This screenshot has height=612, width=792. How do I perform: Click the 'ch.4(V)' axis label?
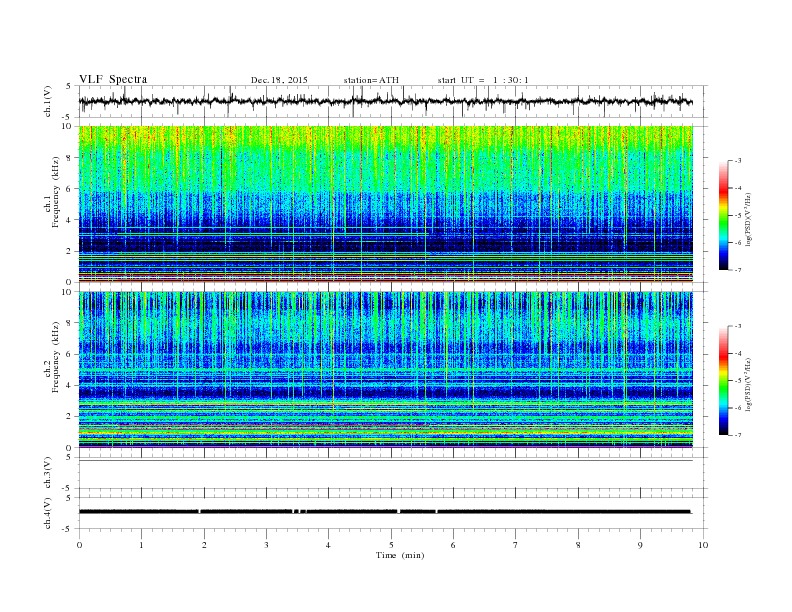tap(48, 513)
